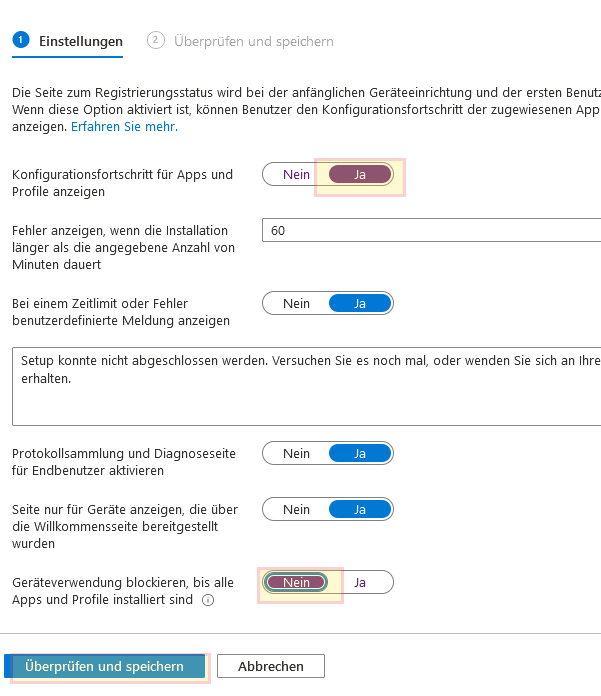
Task: Click the installation minutes field showing 60
Action: coord(430,230)
